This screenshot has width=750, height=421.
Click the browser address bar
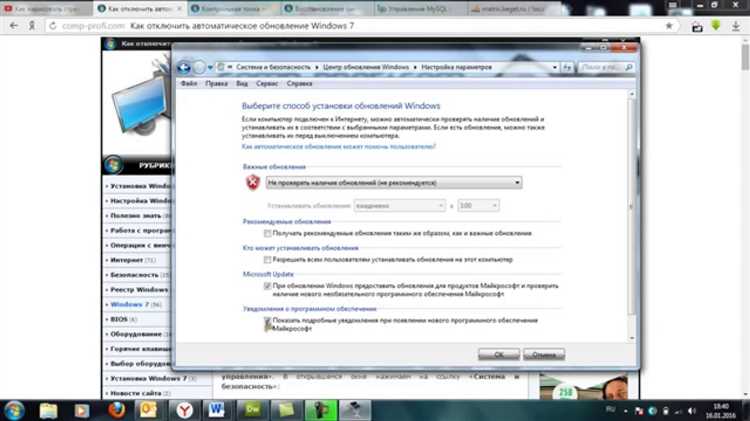pos(361,26)
